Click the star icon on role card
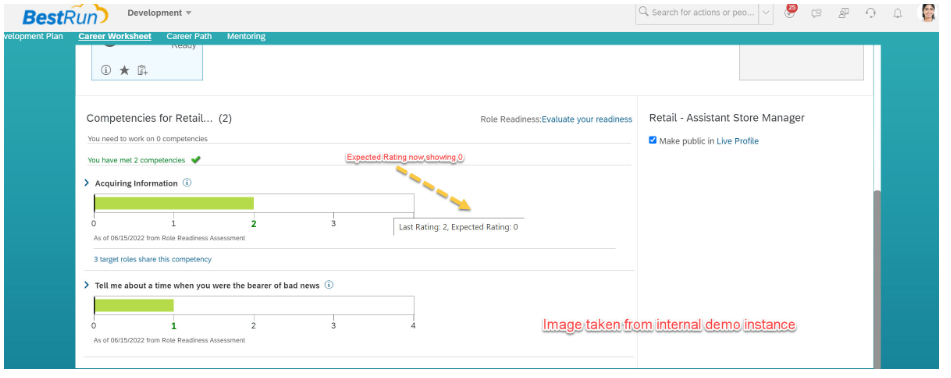 124,70
